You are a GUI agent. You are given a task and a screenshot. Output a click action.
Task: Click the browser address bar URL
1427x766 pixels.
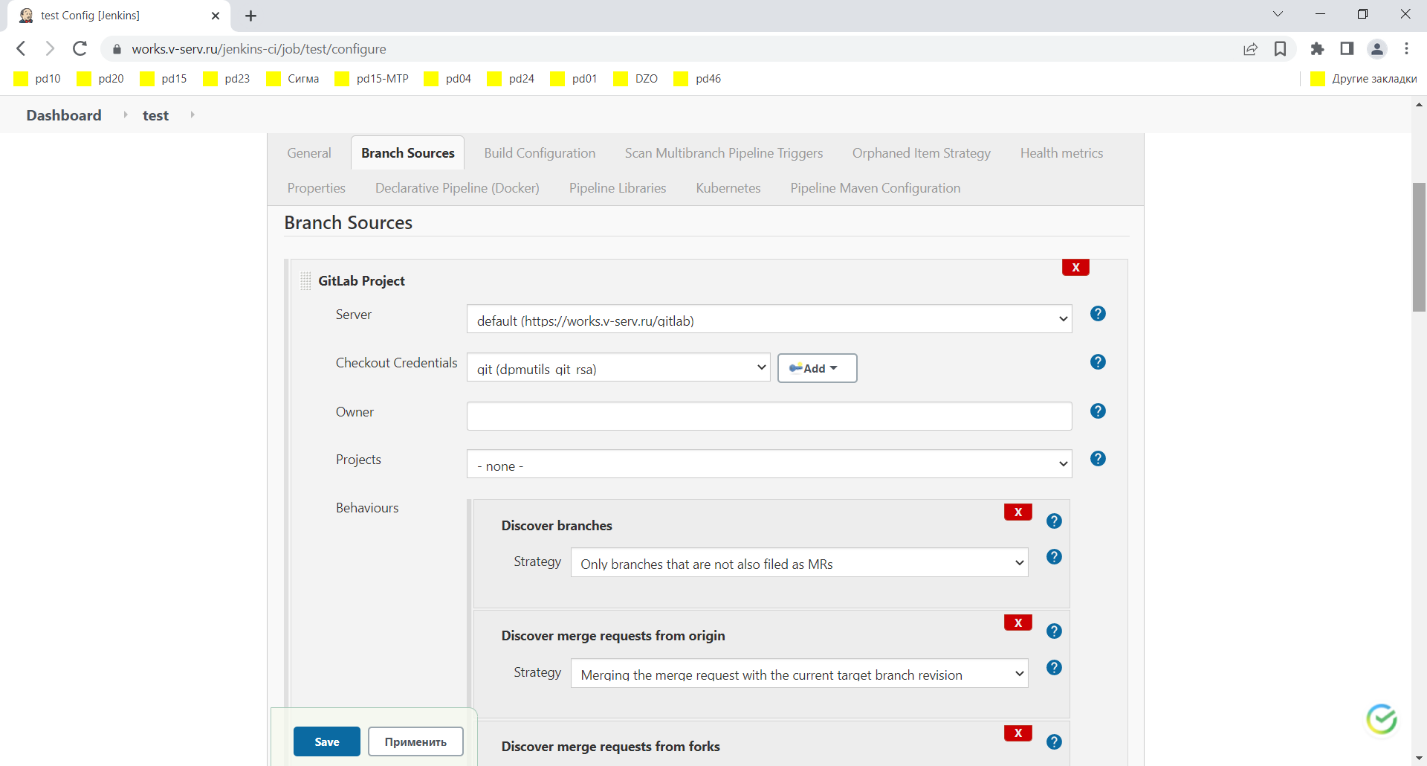(x=259, y=49)
